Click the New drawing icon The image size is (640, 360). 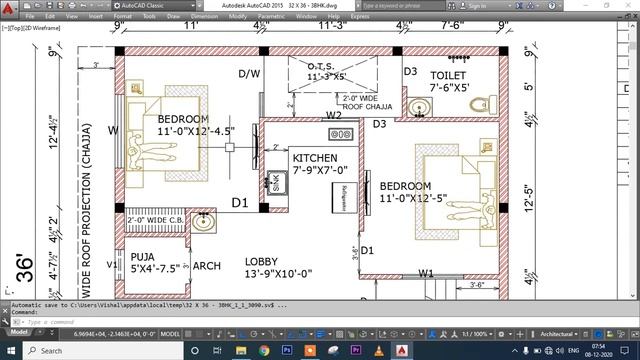coord(27,6)
